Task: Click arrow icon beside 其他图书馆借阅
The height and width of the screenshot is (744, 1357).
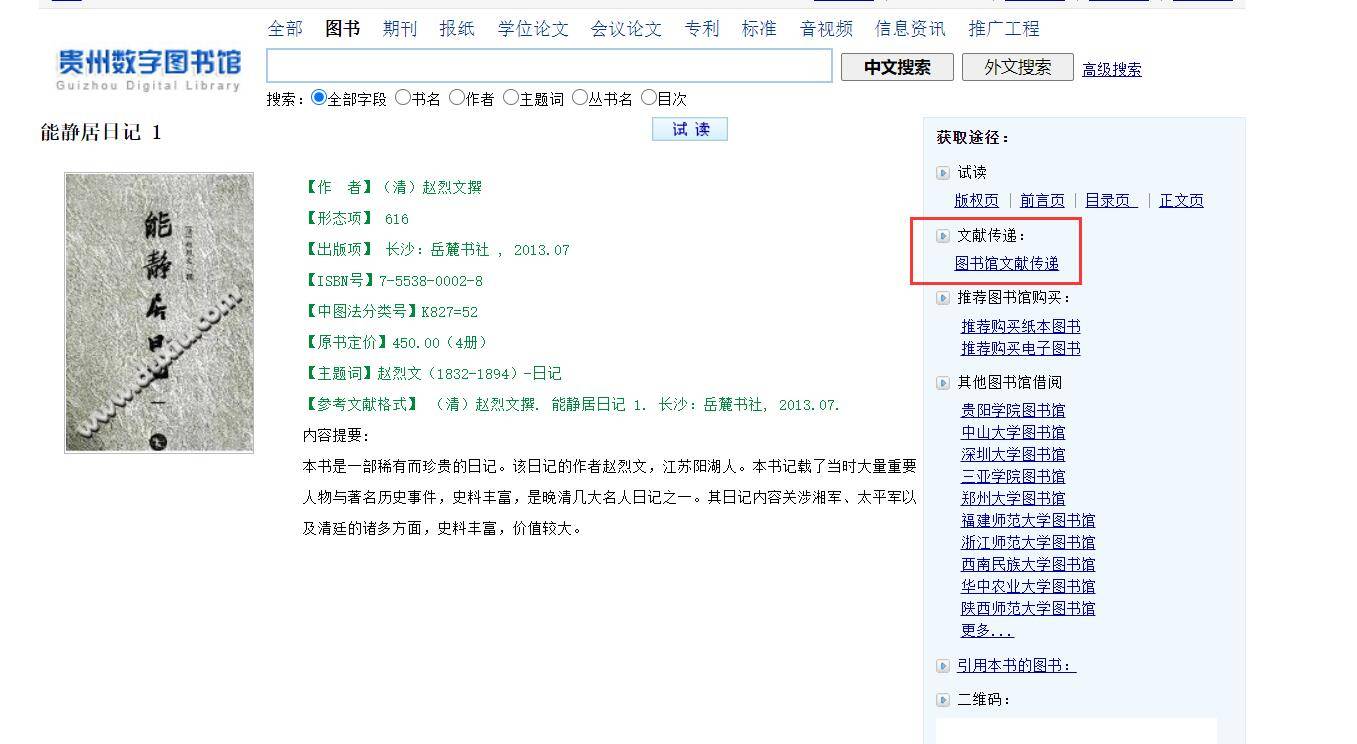Action: pyautogui.click(x=942, y=383)
